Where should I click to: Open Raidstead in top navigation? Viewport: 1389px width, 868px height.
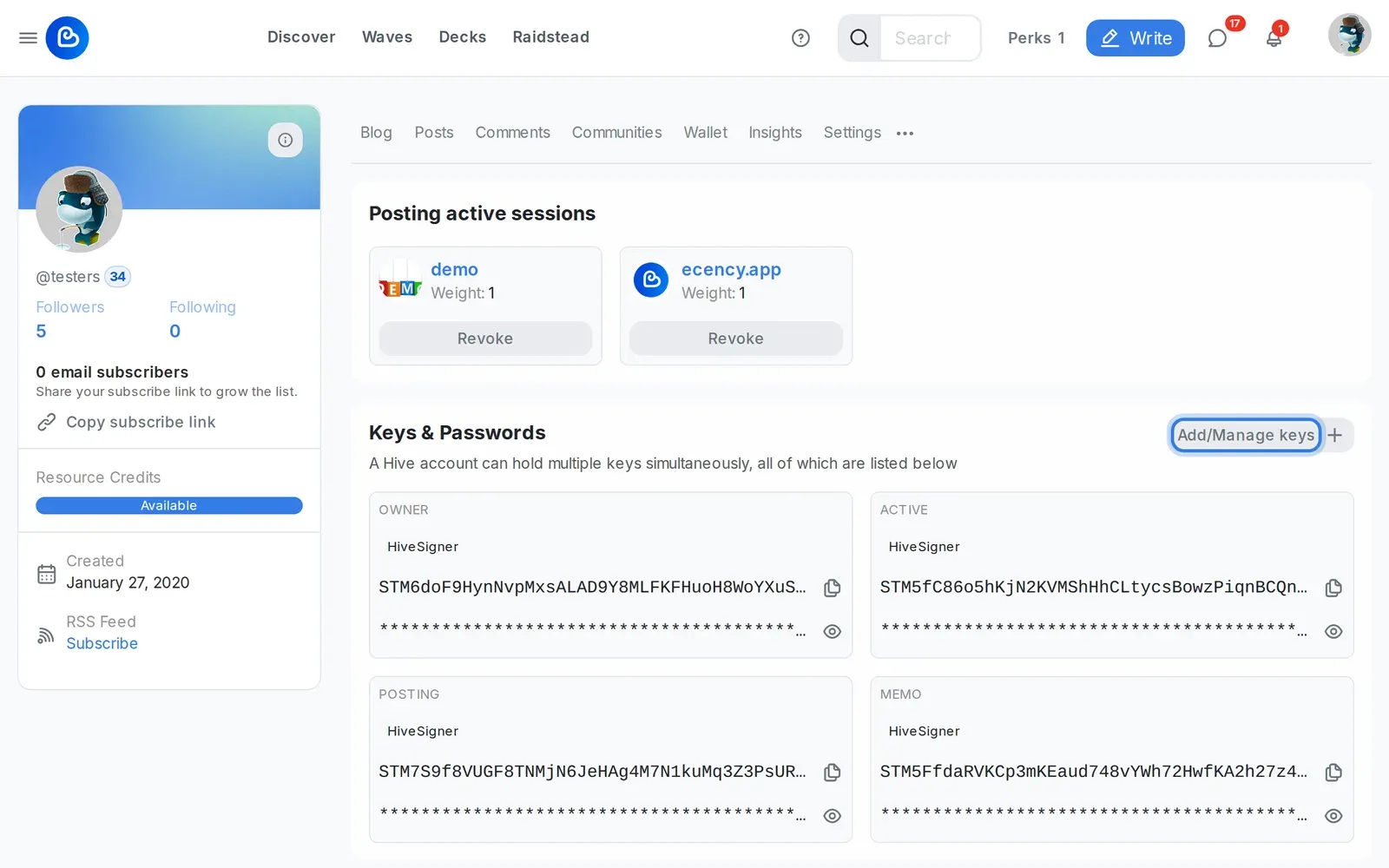(x=551, y=37)
